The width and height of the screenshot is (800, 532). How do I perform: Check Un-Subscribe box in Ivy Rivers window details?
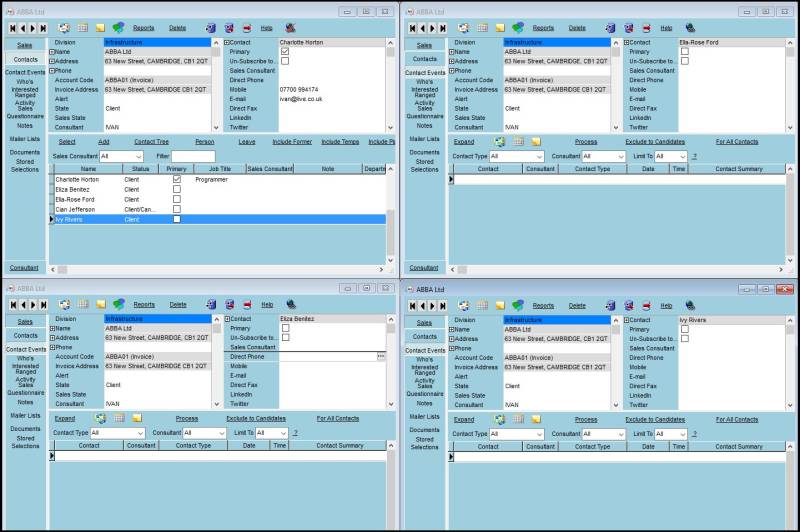[685, 338]
